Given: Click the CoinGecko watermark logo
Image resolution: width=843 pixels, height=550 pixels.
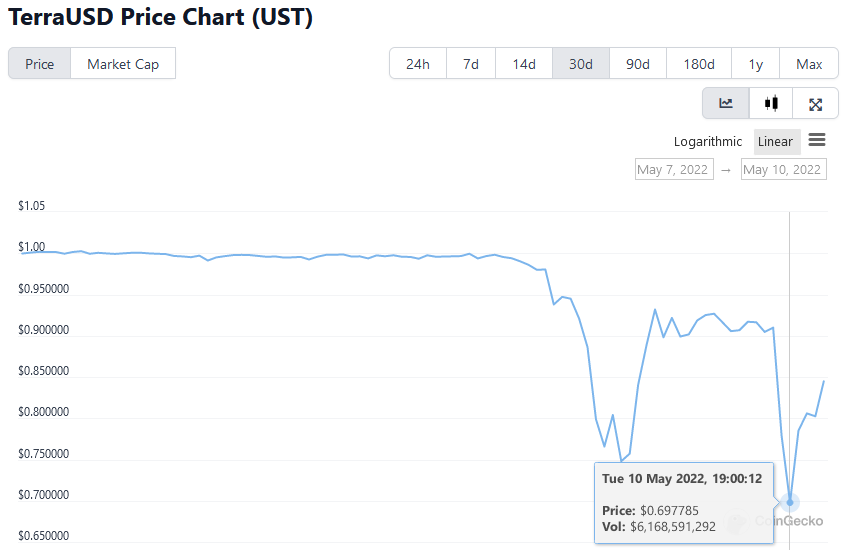Looking at the screenshot, I should click(x=778, y=521).
